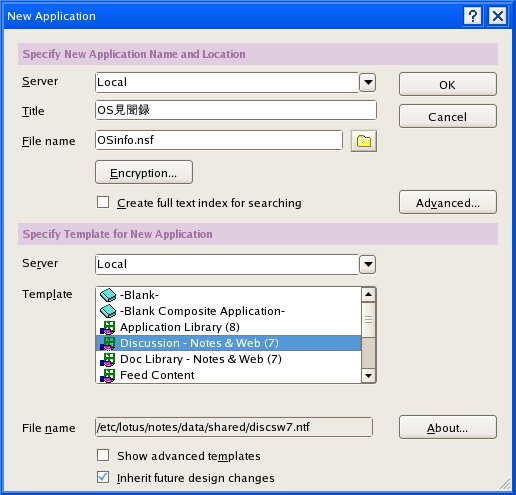This screenshot has width=516, height=495.
Task: Select the -Blank- template icon
Action: coord(108,295)
